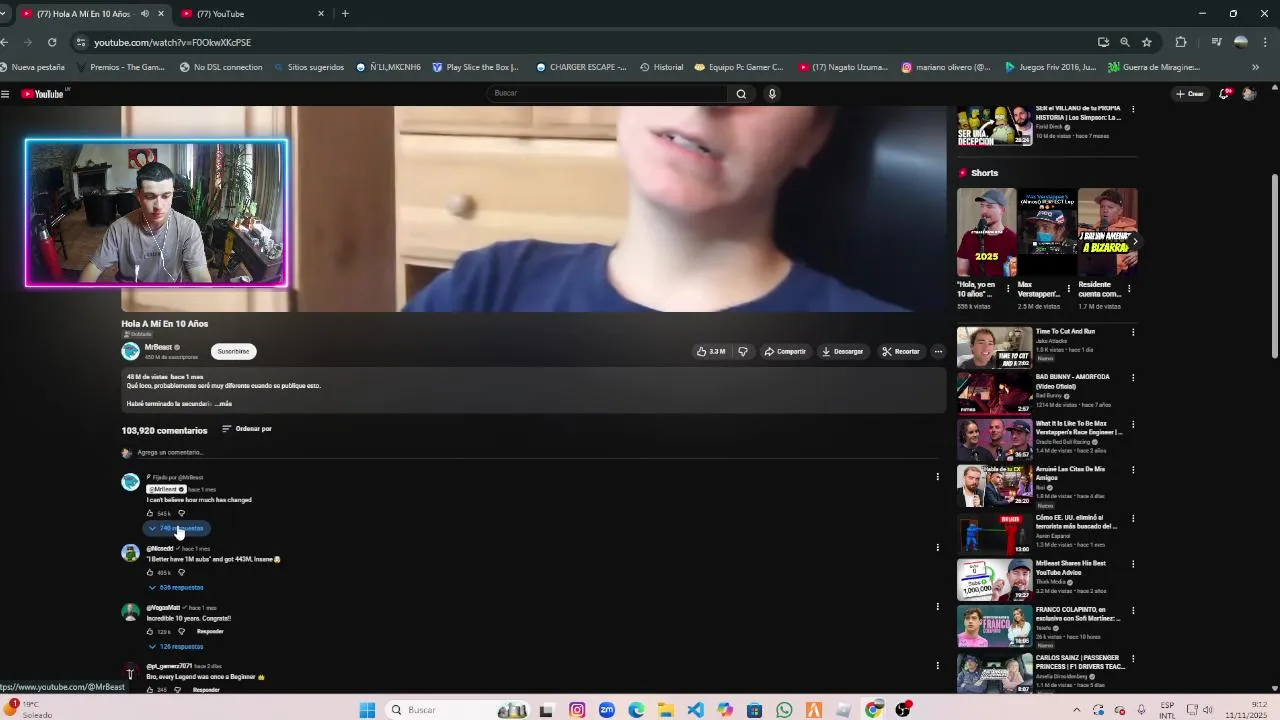Show more bookmarks with the chevron
Screen dimensions: 1280x720
[x=1255, y=67]
